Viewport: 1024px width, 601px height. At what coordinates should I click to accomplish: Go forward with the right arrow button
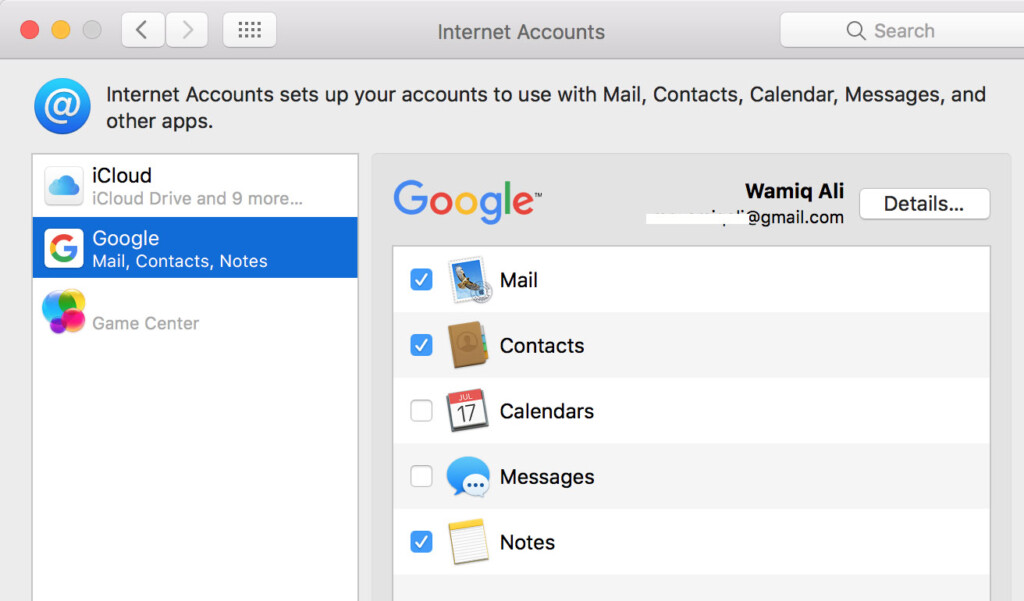[187, 30]
